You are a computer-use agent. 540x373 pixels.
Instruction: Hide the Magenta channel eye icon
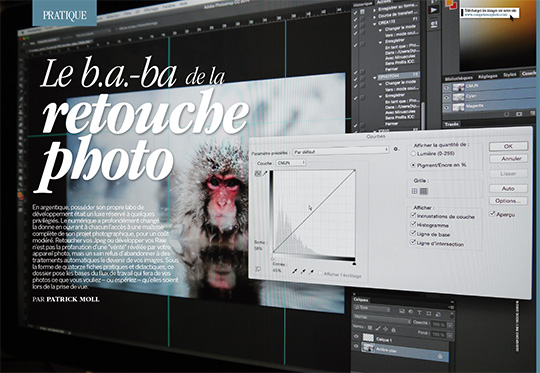pyautogui.click(x=447, y=107)
